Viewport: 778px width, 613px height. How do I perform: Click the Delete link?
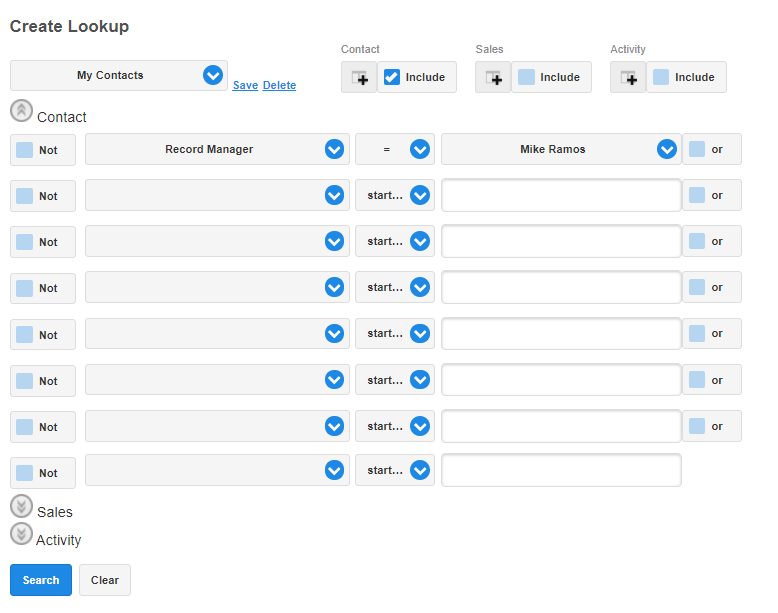(279, 86)
